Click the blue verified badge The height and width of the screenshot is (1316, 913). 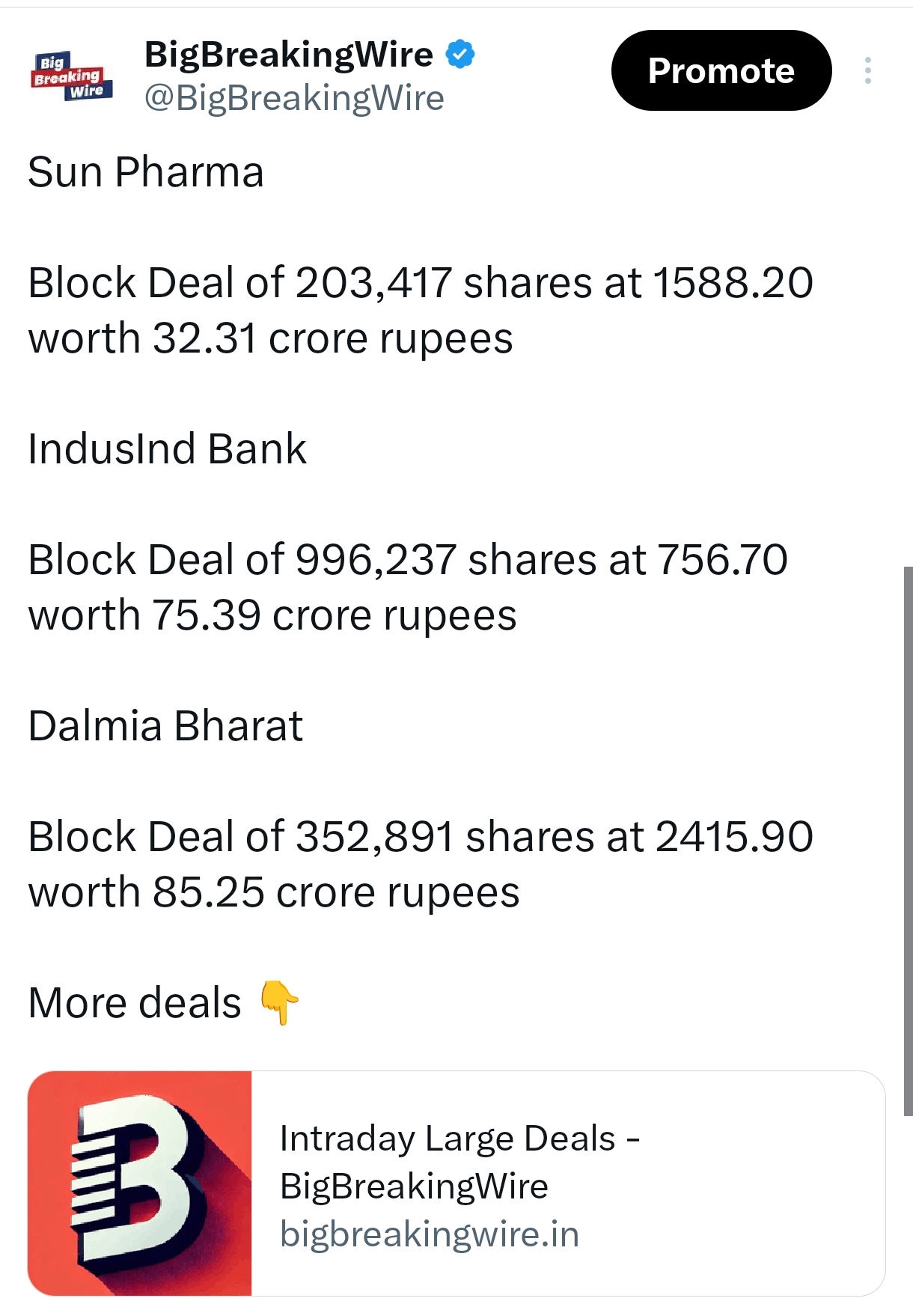[460, 55]
